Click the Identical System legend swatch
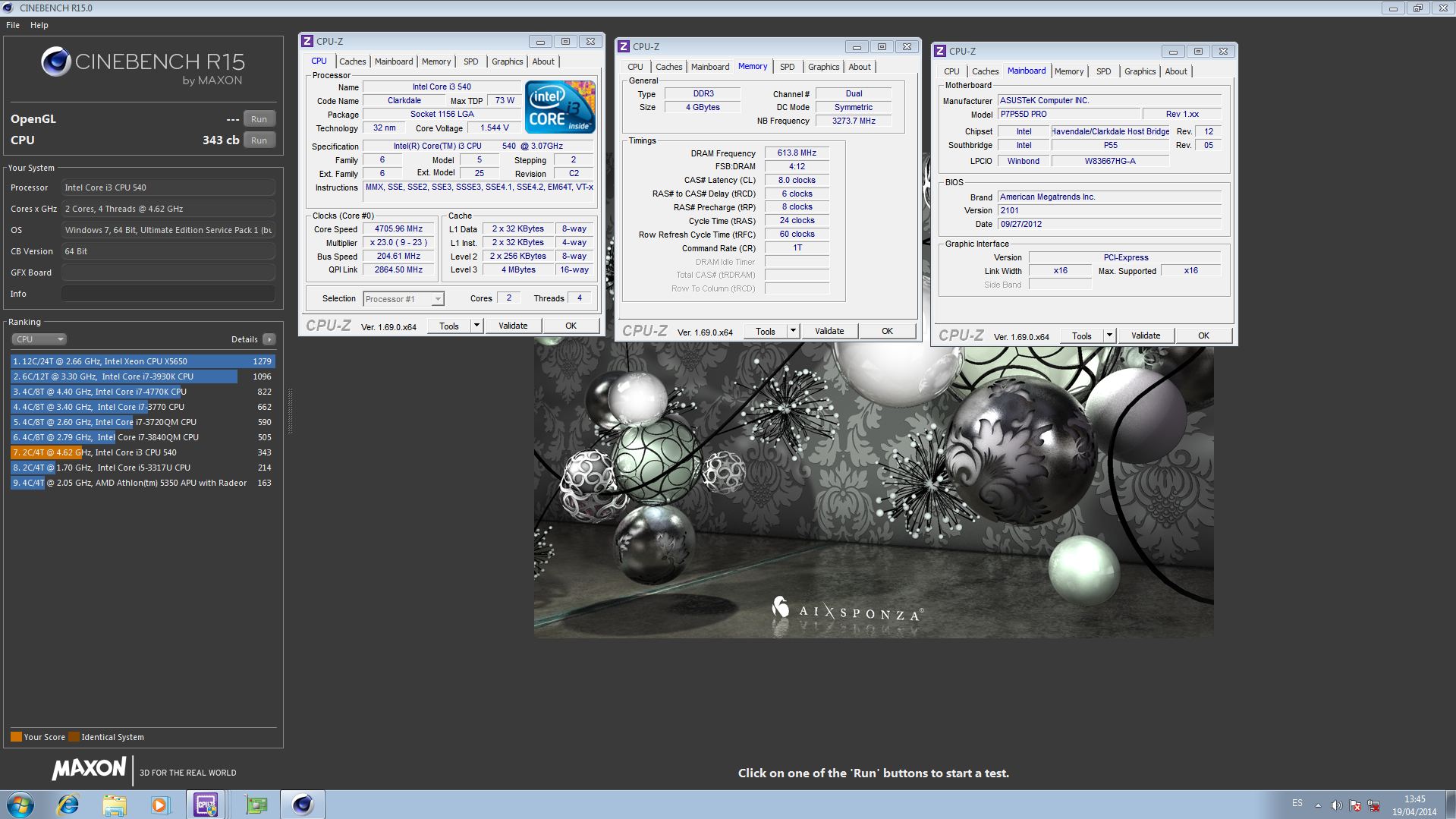Image resolution: width=1456 pixels, height=819 pixels. [x=74, y=737]
